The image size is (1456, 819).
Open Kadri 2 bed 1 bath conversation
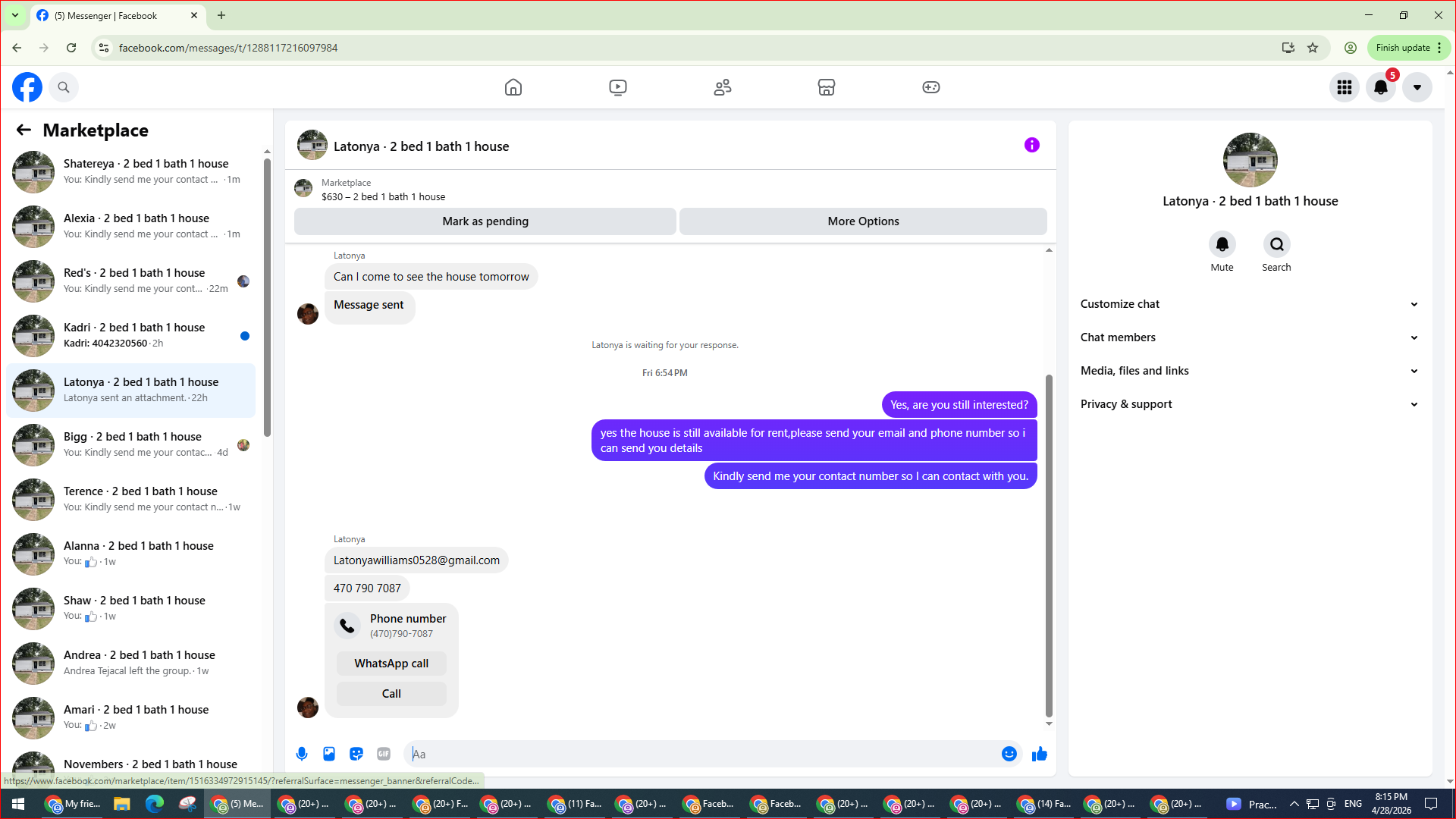[131, 335]
